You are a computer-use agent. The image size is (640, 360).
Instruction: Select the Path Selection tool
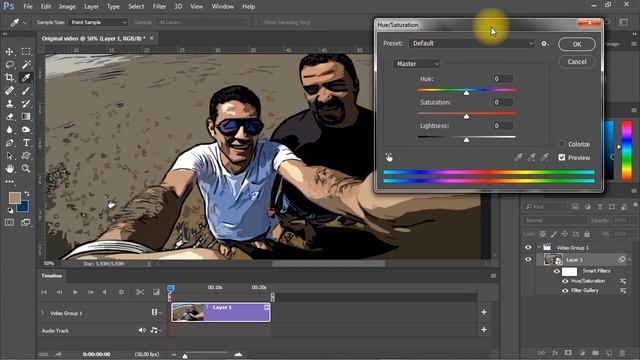pos(9,156)
